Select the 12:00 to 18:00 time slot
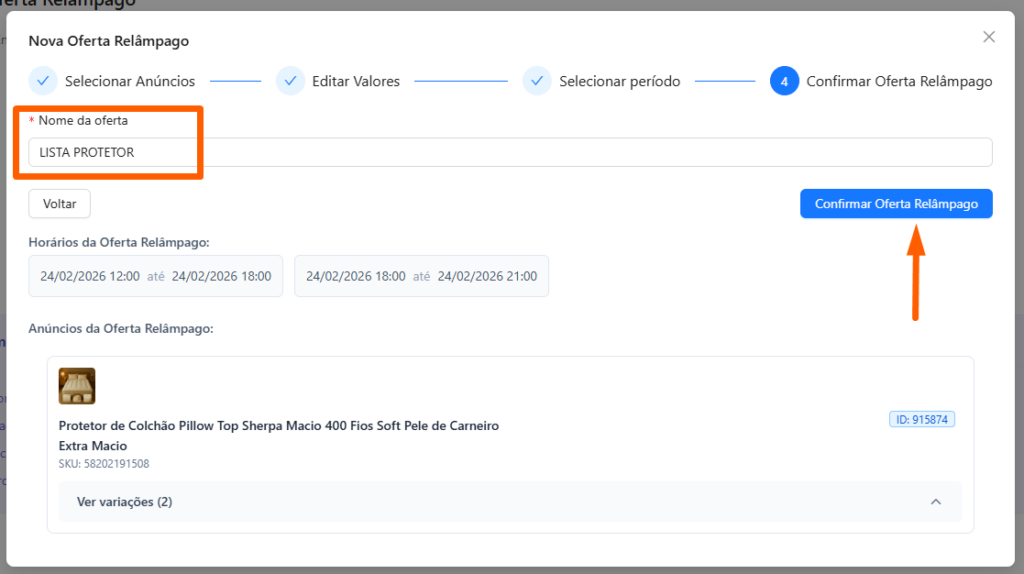1024x574 pixels. [156, 276]
